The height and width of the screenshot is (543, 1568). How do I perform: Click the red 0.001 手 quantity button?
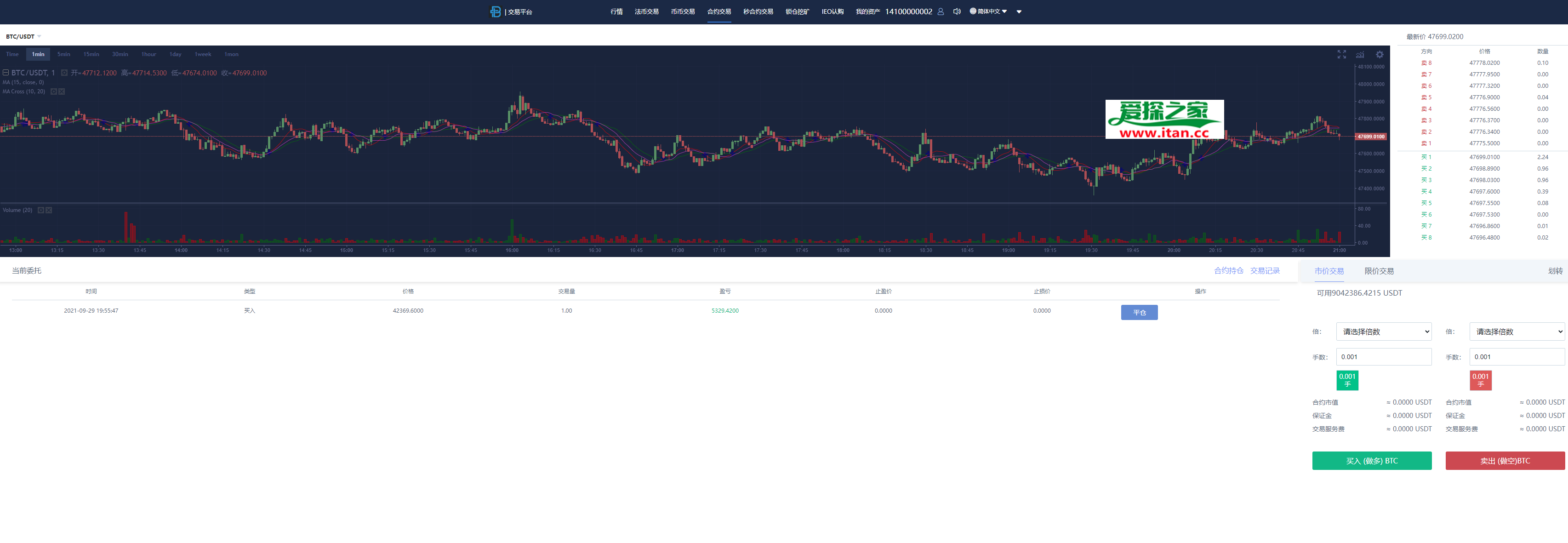pyautogui.click(x=1480, y=380)
